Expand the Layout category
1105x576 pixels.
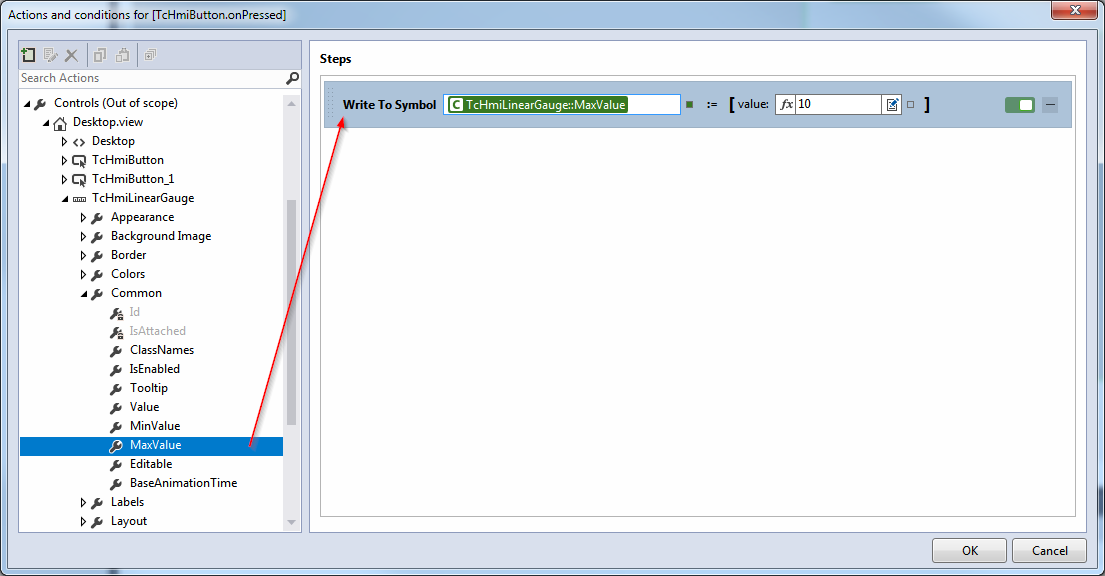83,522
